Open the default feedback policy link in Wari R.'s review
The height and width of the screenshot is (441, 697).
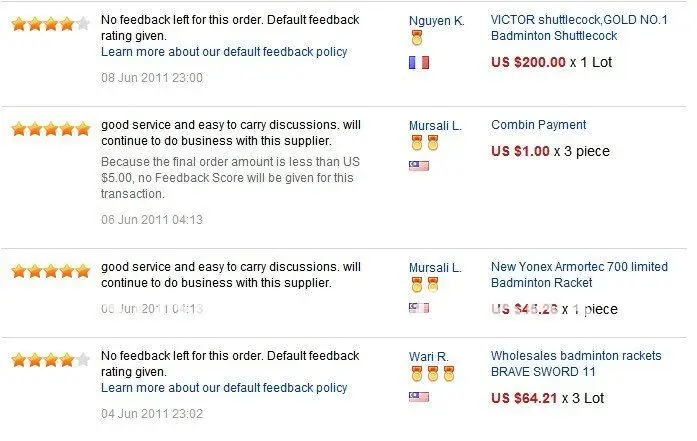pos(224,388)
